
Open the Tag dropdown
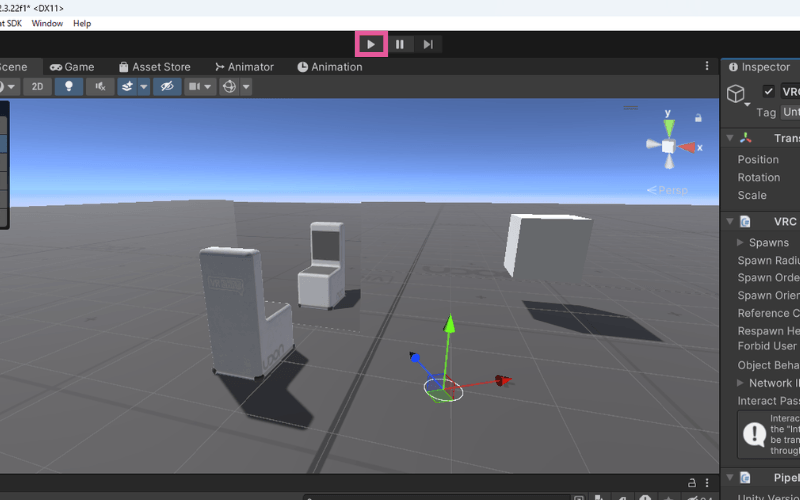click(x=790, y=112)
